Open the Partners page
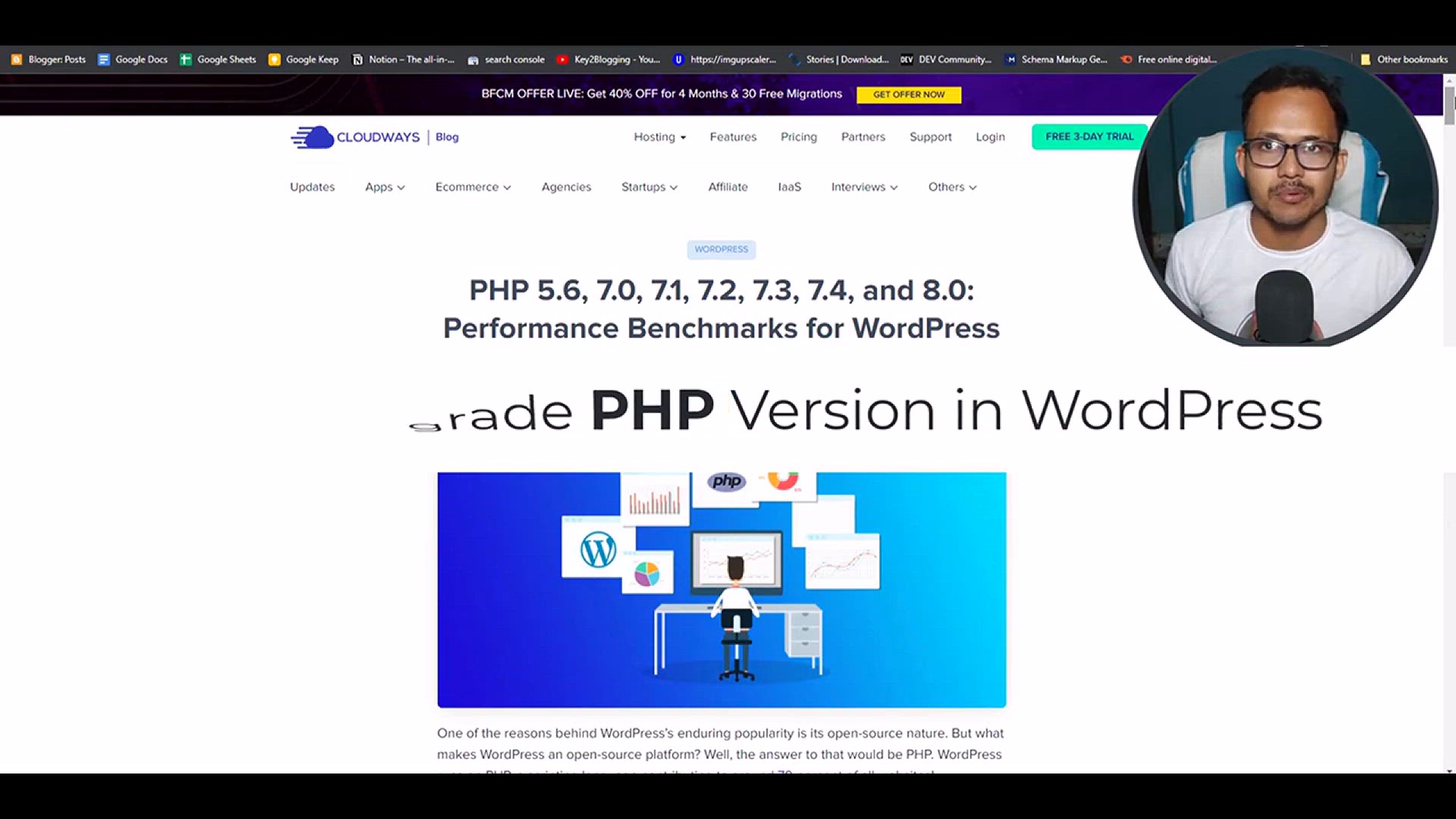The width and height of the screenshot is (1456, 819). click(x=863, y=137)
